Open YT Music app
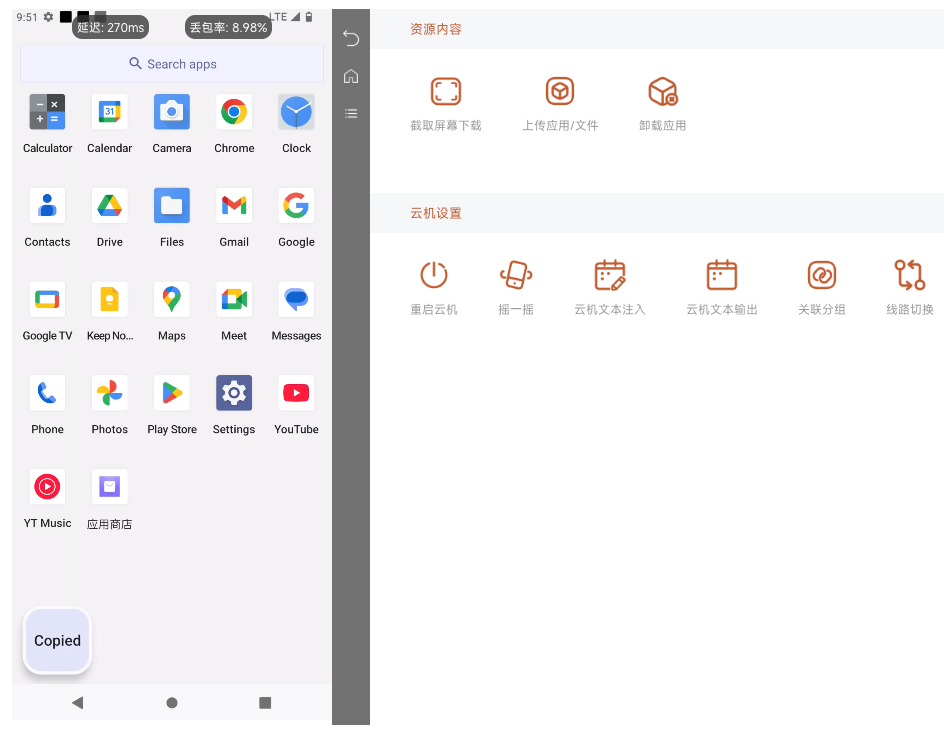This screenshot has height=729, width=944. [48, 486]
